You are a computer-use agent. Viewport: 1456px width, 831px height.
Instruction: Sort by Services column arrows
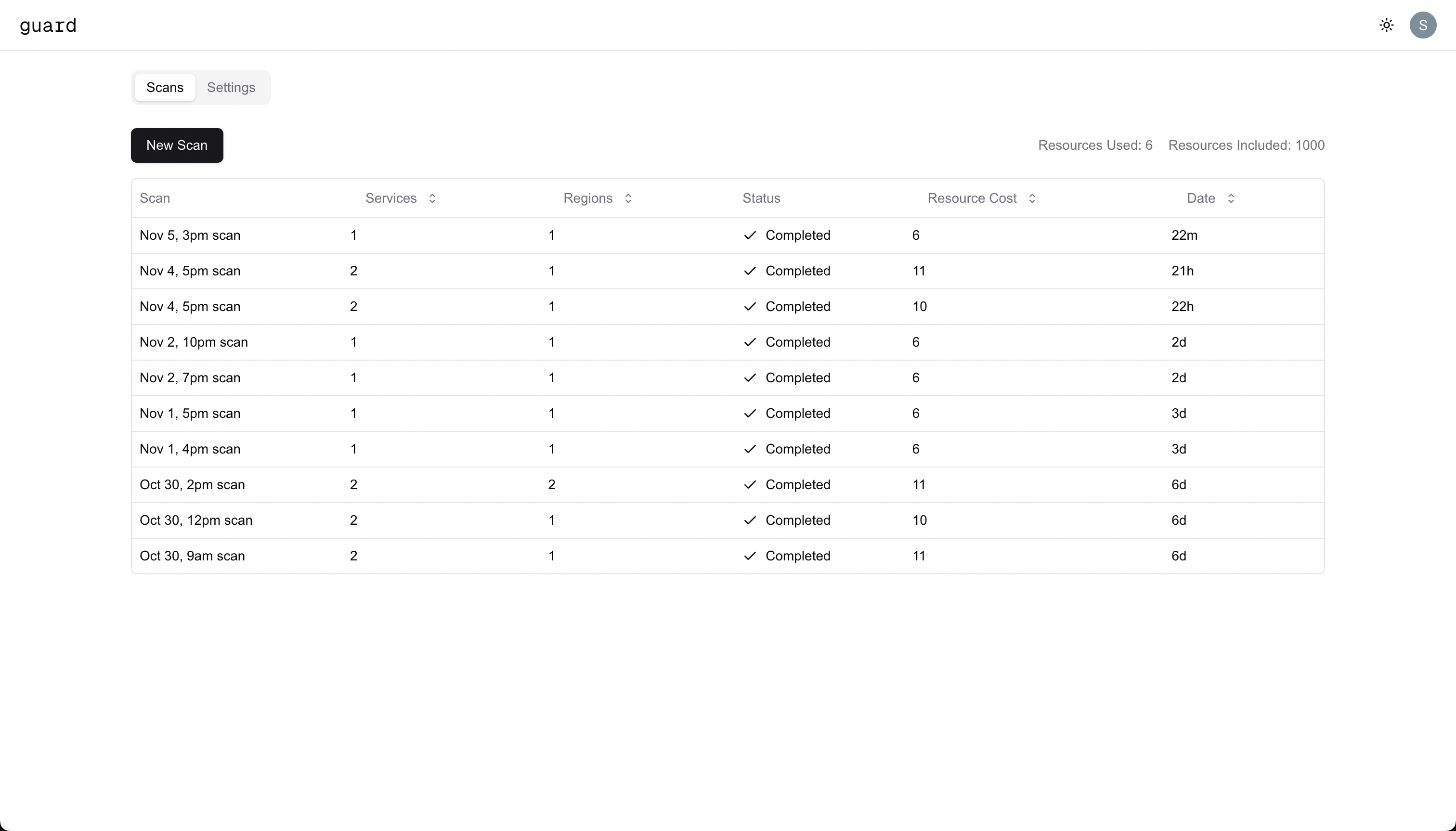(432, 199)
